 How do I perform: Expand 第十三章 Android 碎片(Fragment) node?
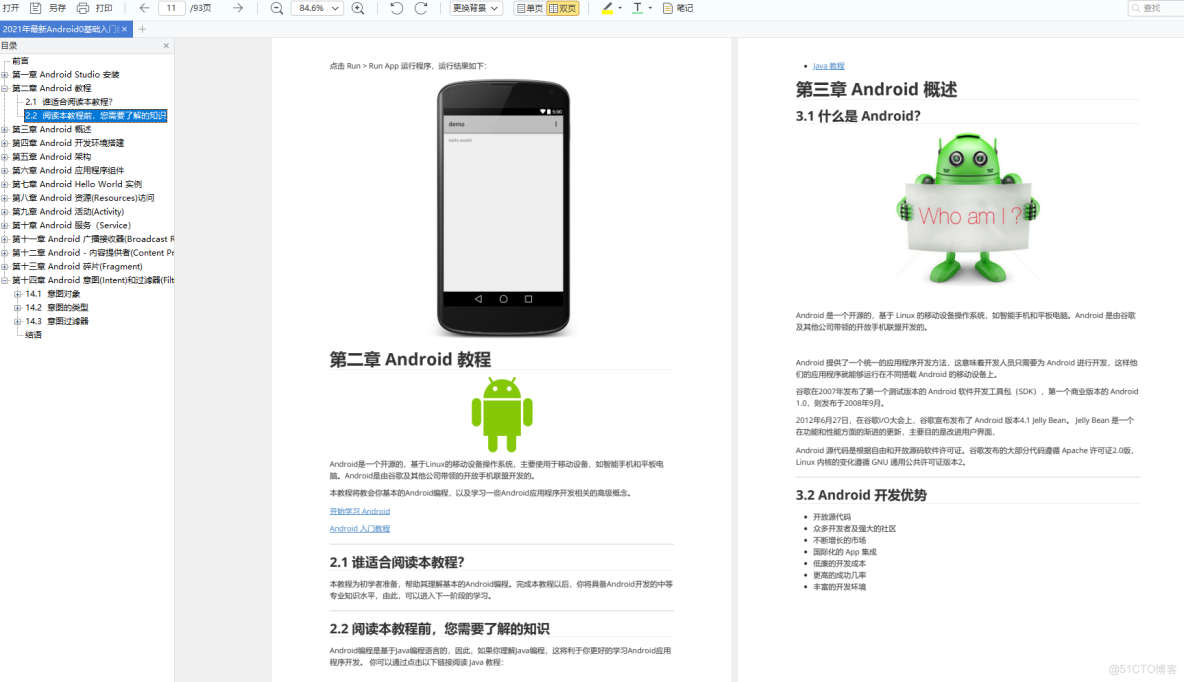coord(5,266)
